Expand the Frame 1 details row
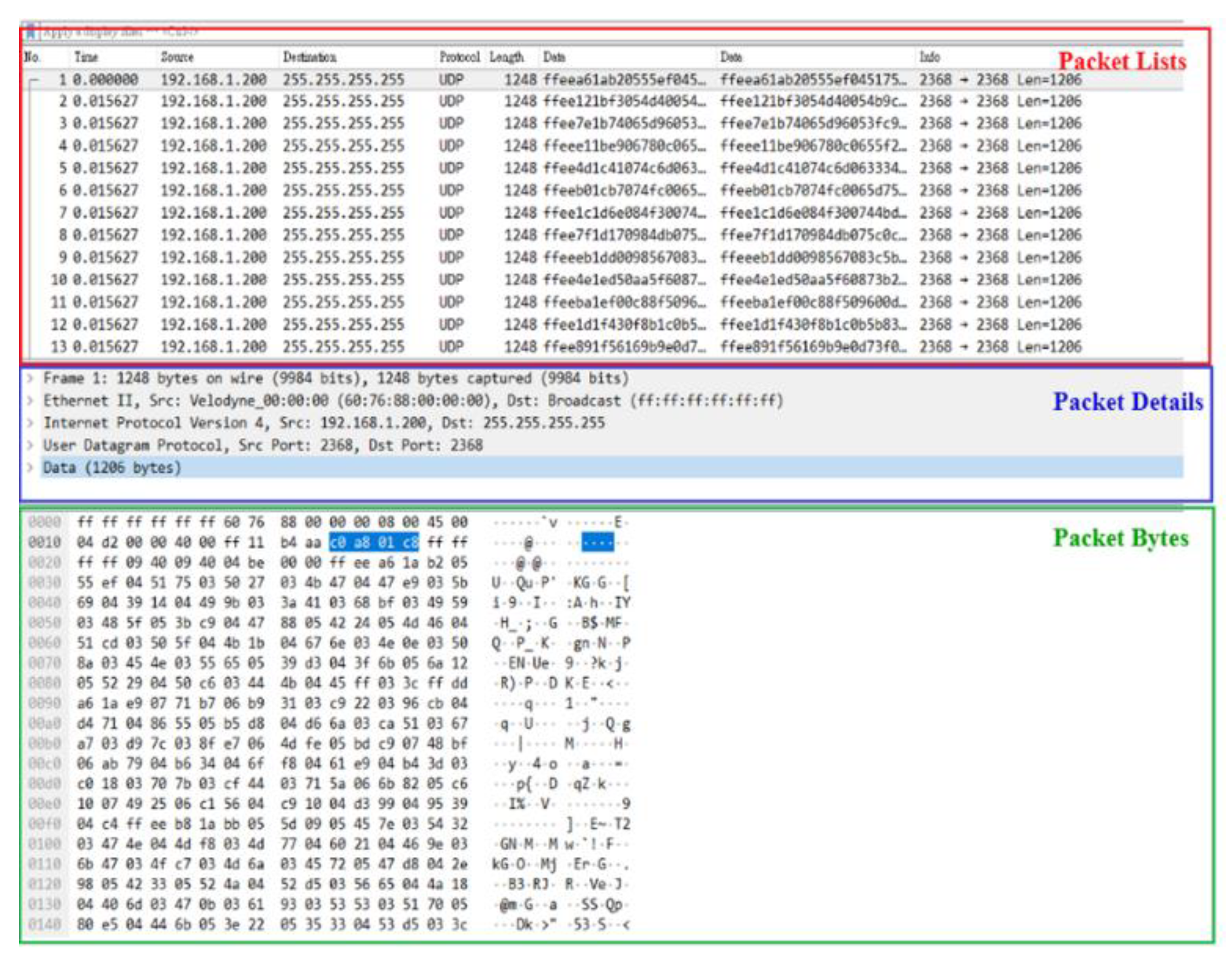Screen dimensions: 1232x963 point(31,378)
